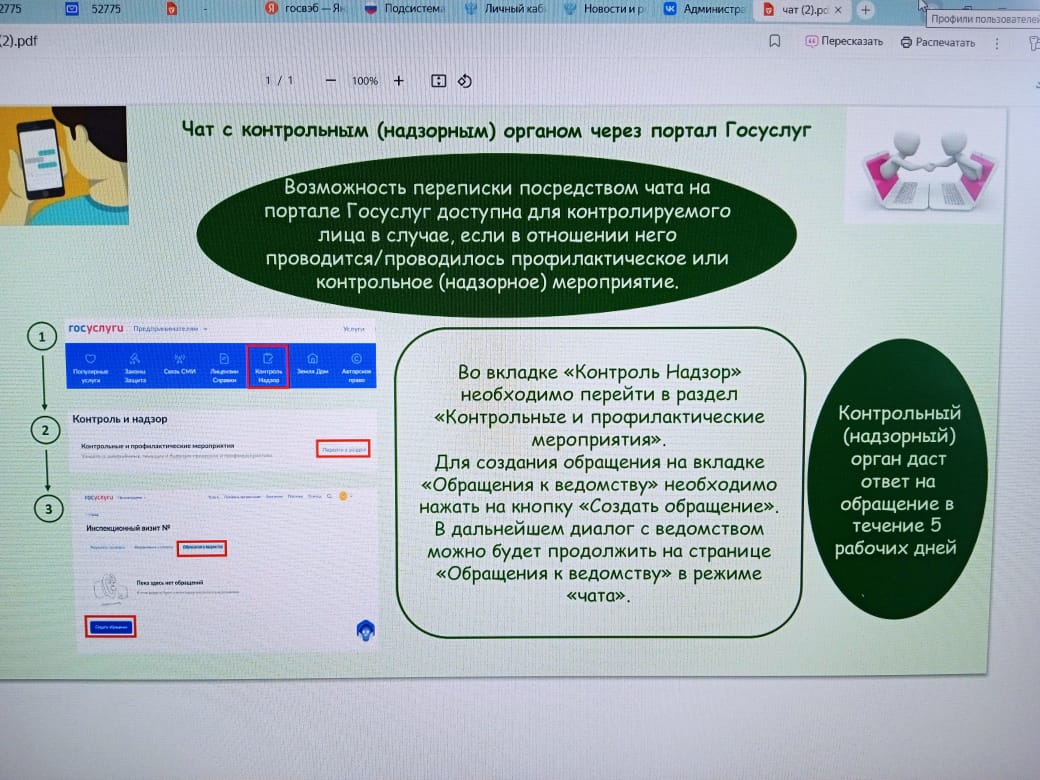Close the чат (2).pdf tab
The height and width of the screenshot is (780, 1040).
pyautogui.click(x=838, y=10)
